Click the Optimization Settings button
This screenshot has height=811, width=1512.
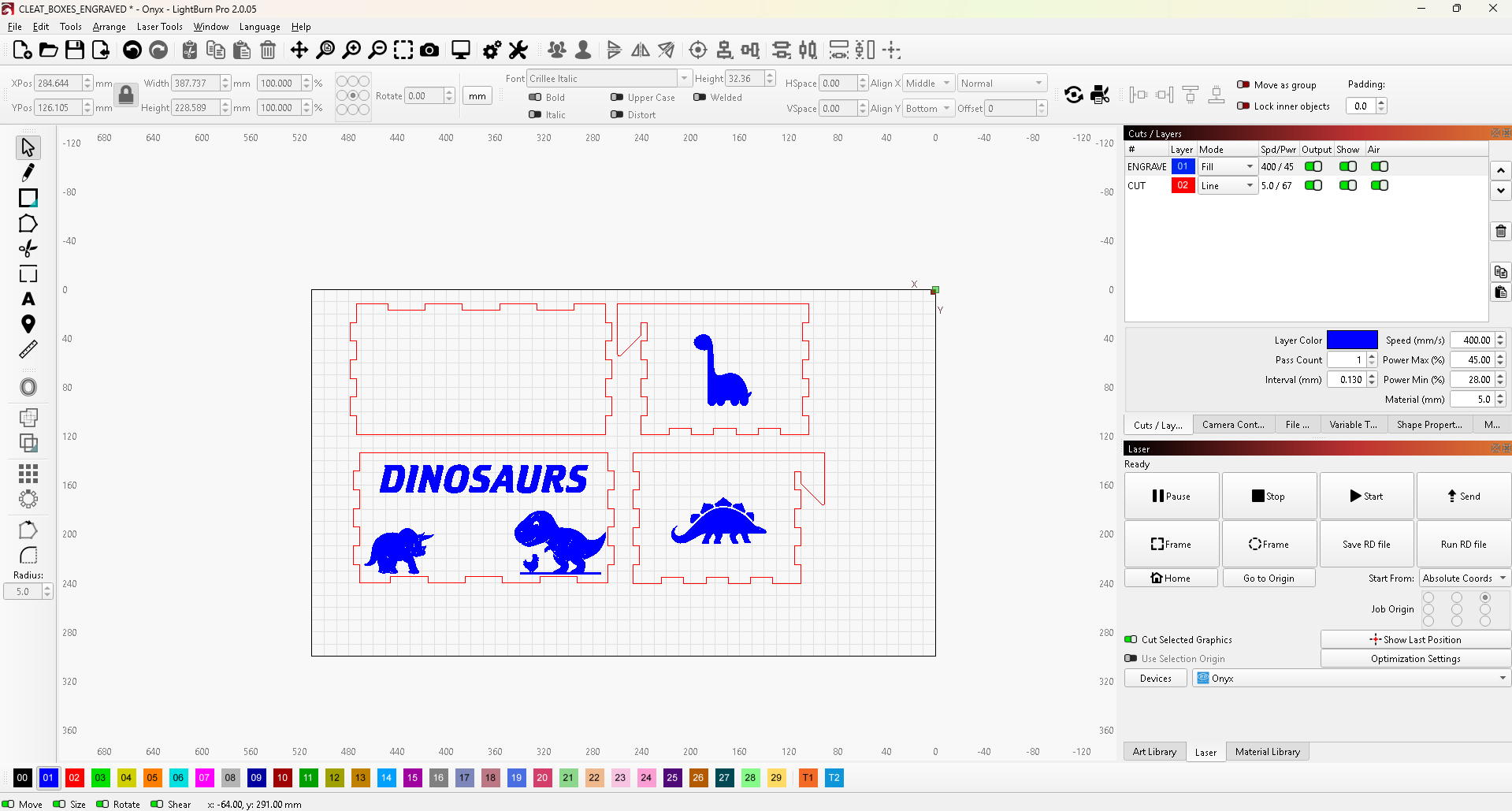coord(1415,659)
